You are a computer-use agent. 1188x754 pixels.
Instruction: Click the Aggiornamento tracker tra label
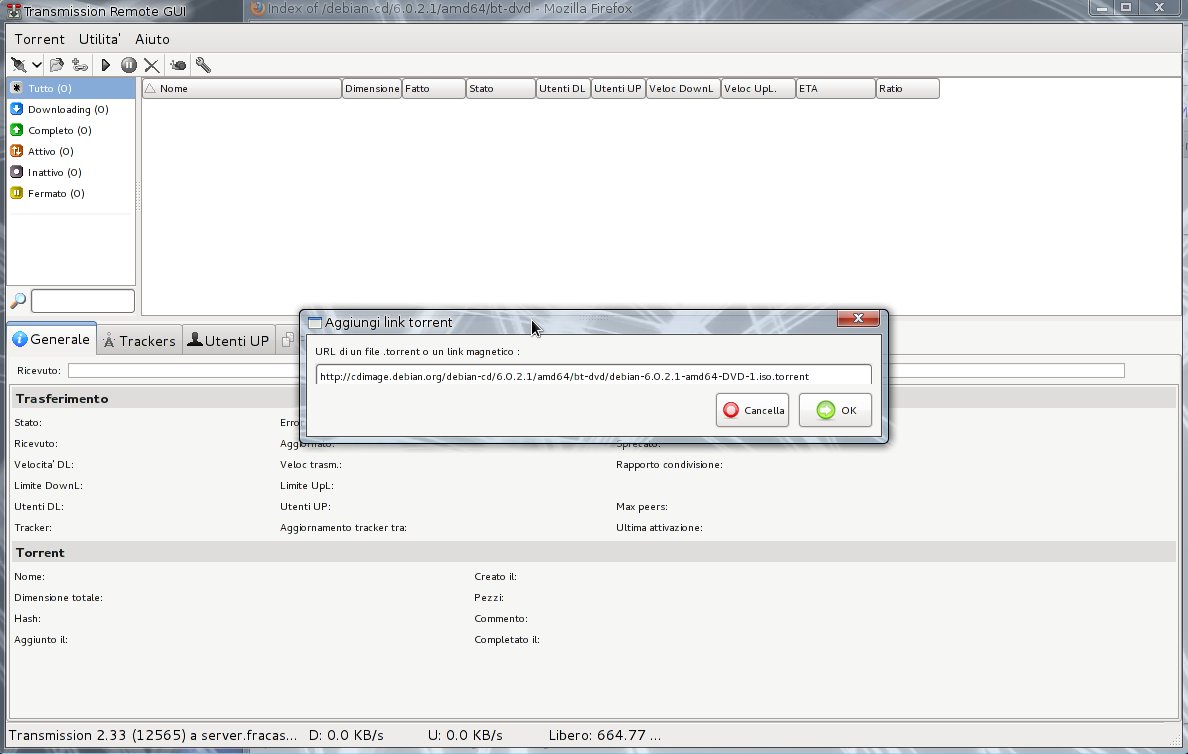[343, 527]
